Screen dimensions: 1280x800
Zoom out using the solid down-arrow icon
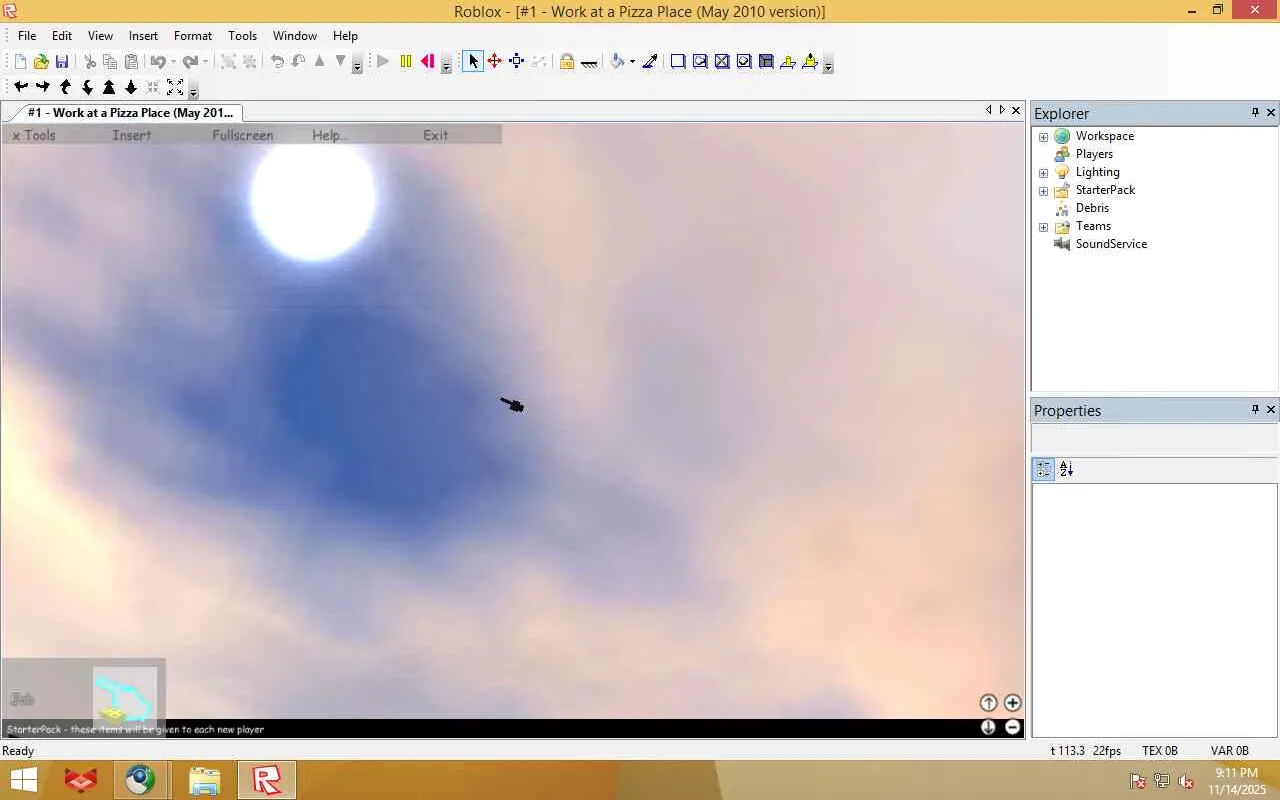click(131, 88)
